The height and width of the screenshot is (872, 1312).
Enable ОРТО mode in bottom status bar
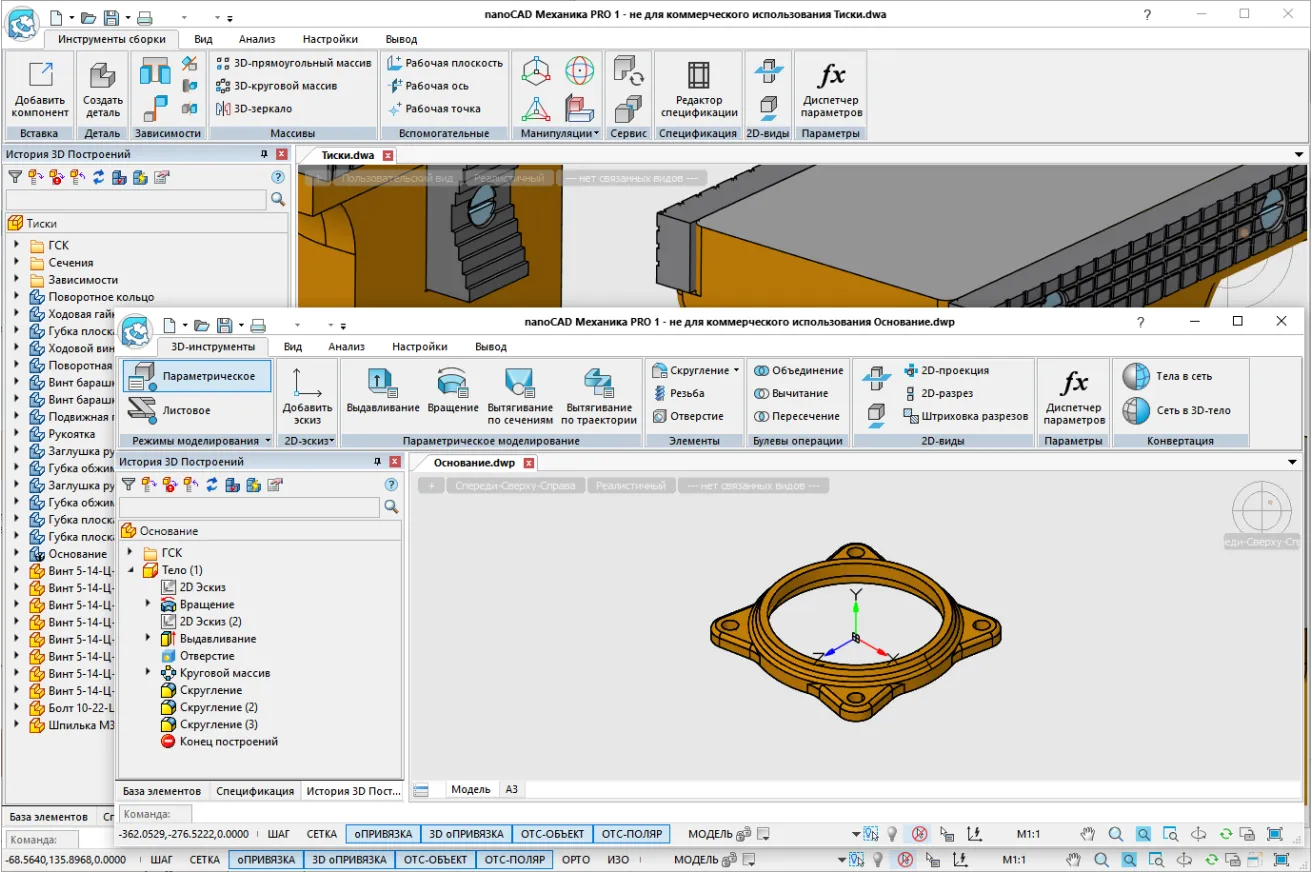coord(575,859)
